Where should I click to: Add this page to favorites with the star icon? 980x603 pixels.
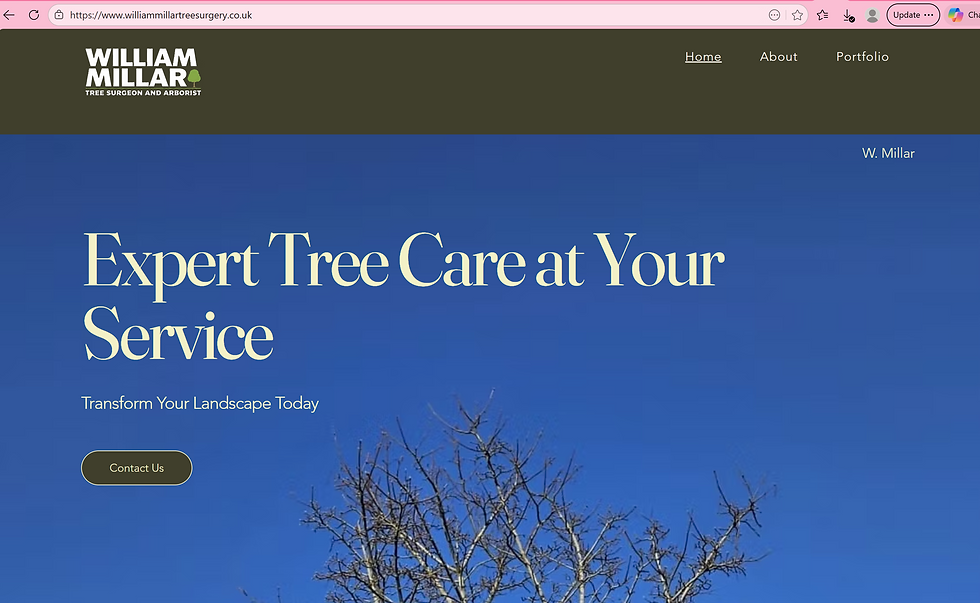797,15
